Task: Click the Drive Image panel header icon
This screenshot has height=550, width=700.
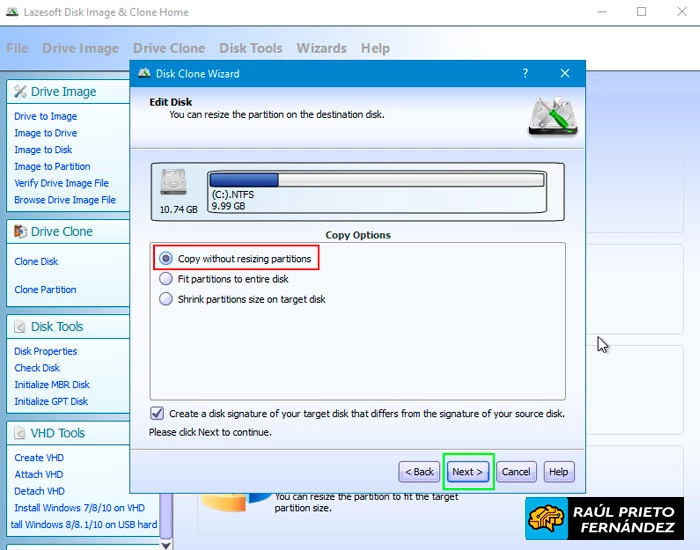Action: coord(20,92)
